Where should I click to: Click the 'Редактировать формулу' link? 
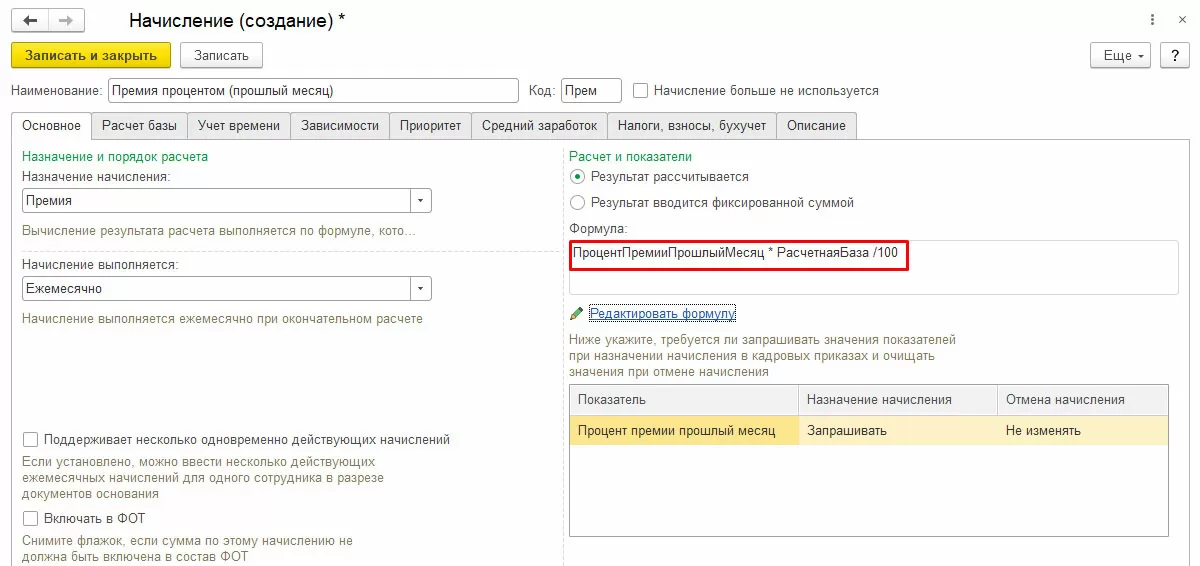[x=662, y=314]
